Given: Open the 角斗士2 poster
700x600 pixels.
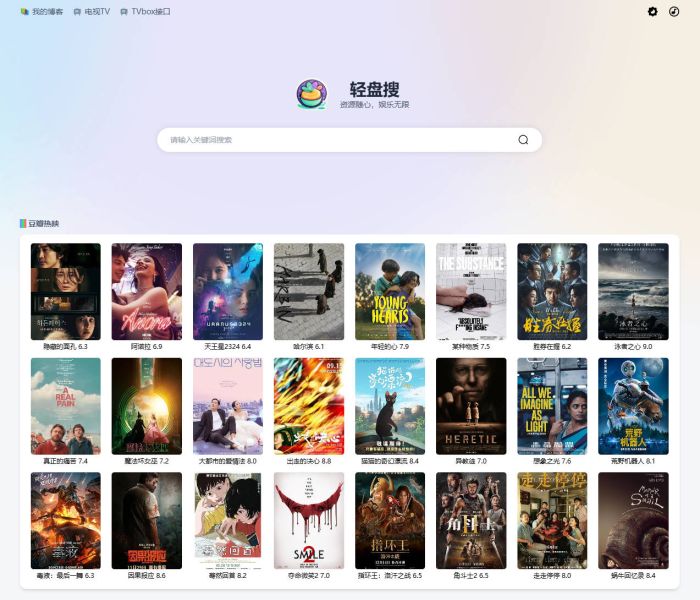Looking at the screenshot, I should (471, 521).
